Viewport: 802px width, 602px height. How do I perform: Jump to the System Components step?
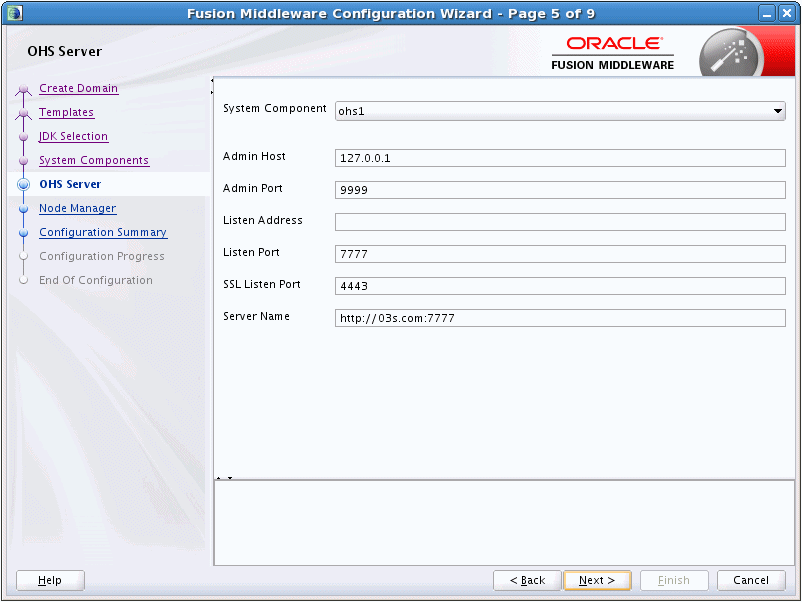[x=94, y=161]
